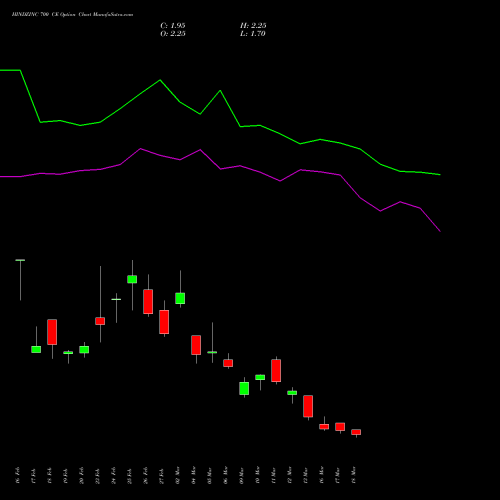The height and width of the screenshot is (500, 500).
Task: Click the 25 Feb date label
Action: [x=130, y=475]
